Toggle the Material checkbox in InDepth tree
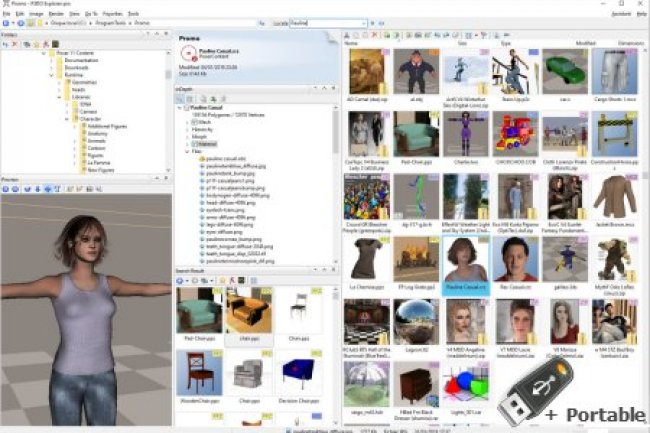 coord(194,144)
